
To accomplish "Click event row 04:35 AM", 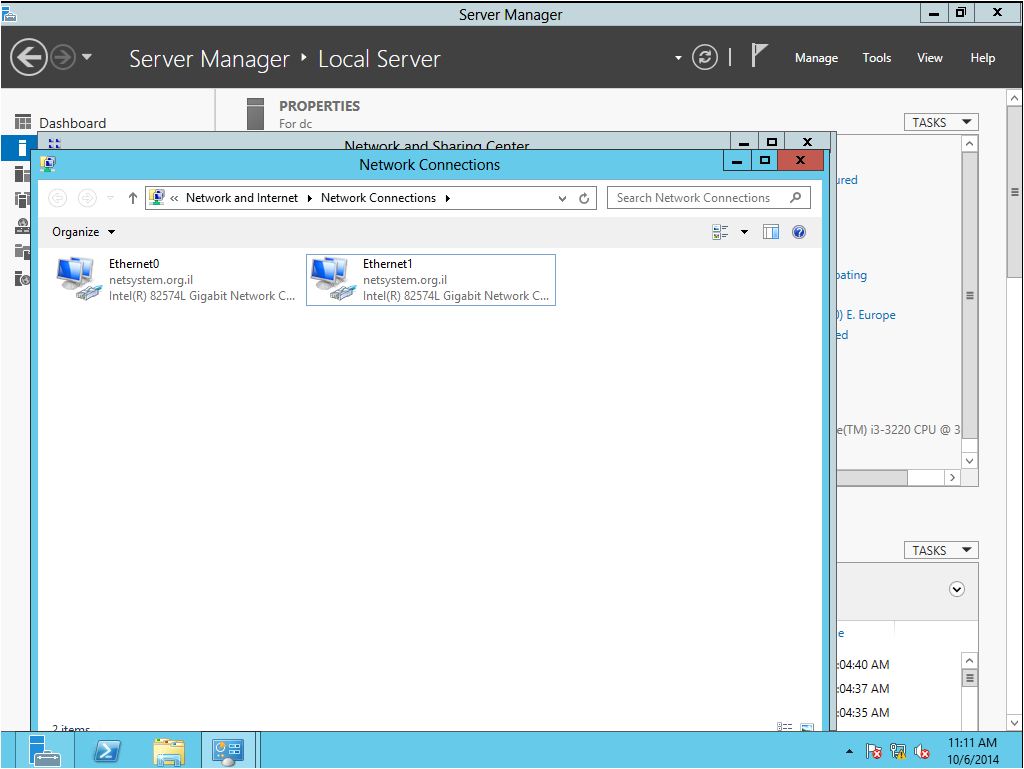I will click(863, 713).
